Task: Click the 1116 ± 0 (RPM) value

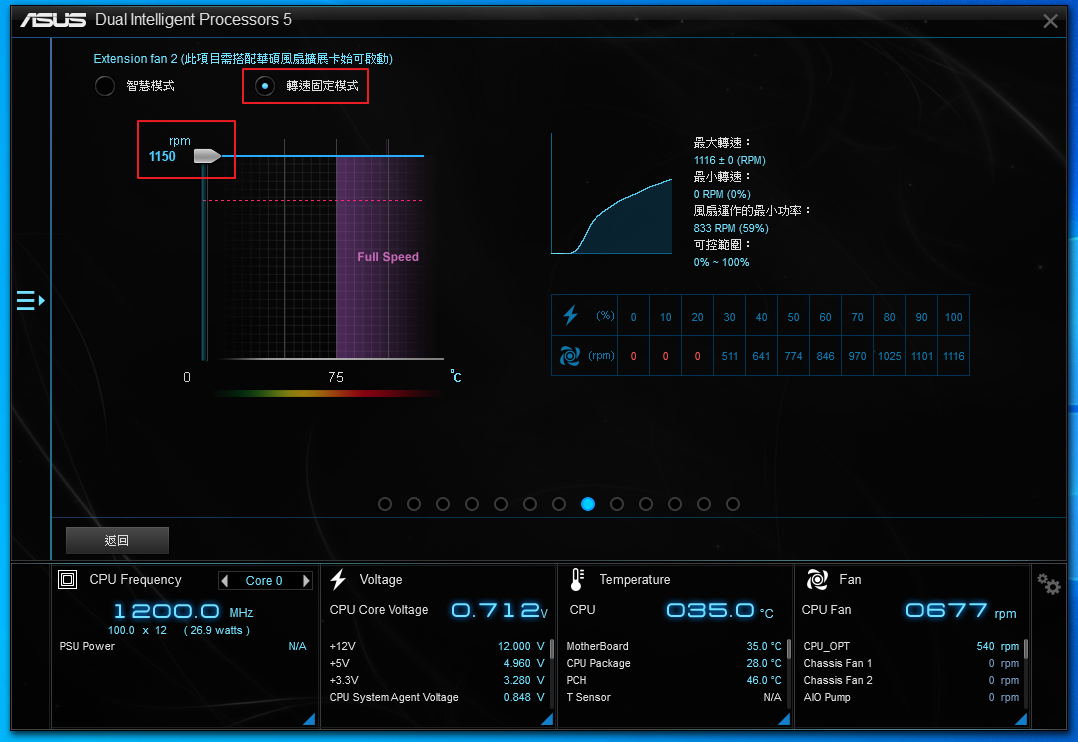Action: click(x=729, y=160)
